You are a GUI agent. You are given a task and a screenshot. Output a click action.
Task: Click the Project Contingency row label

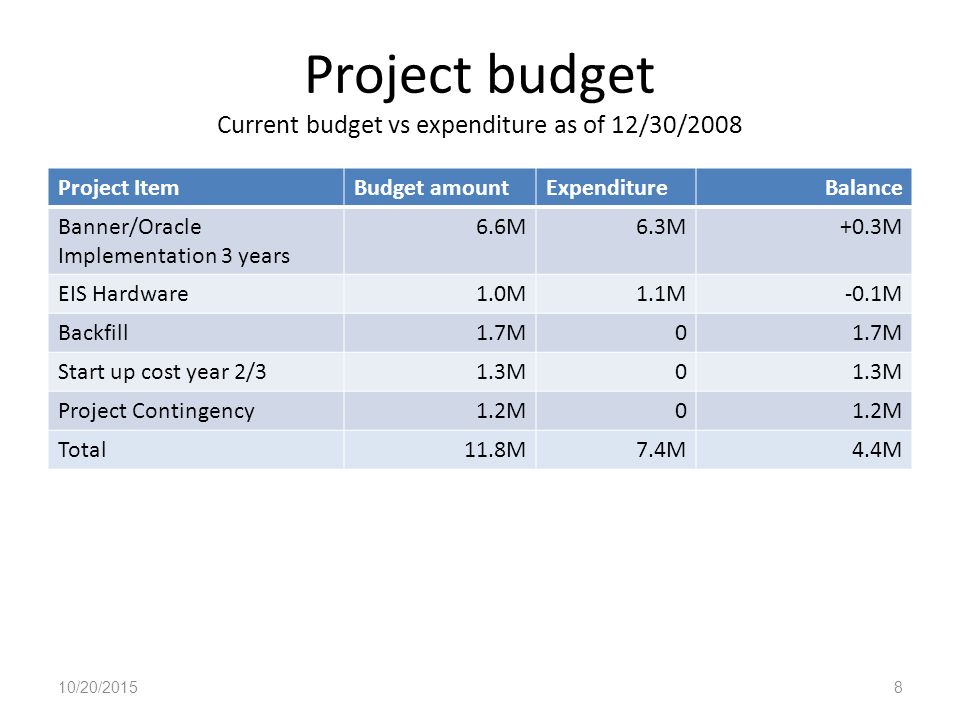tap(156, 411)
